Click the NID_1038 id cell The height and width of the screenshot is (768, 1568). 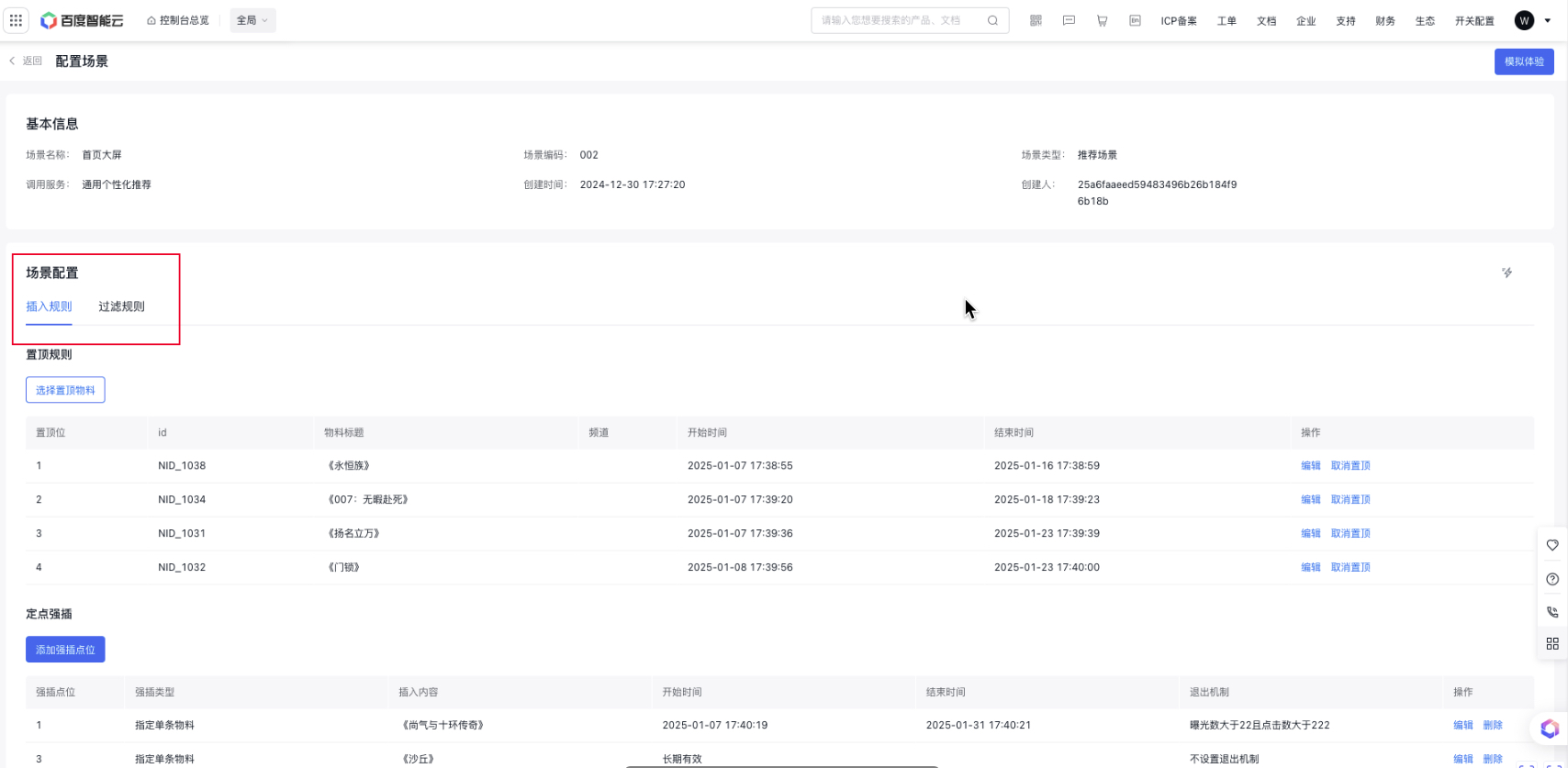pyautogui.click(x=182, y=465)
